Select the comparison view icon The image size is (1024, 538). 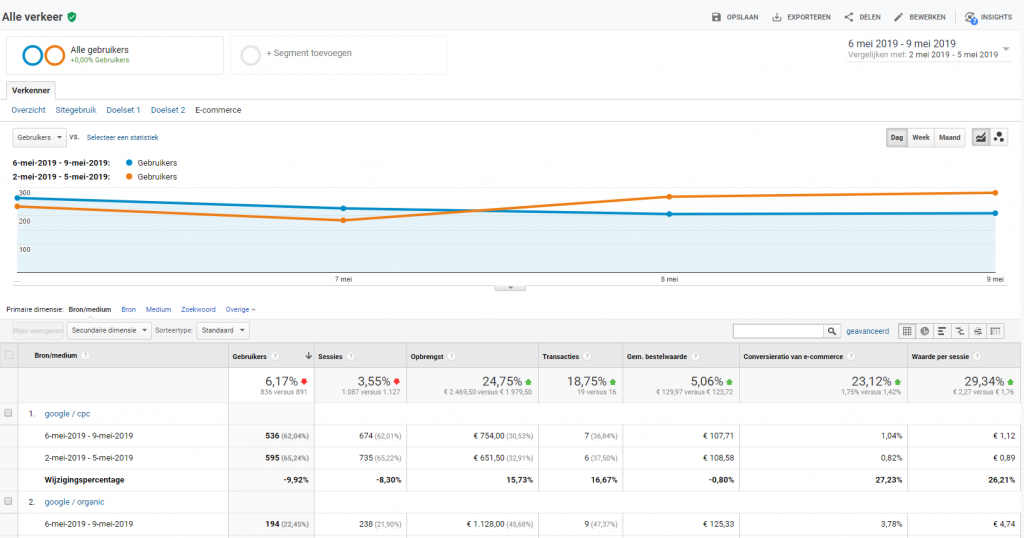pos(959,331)
